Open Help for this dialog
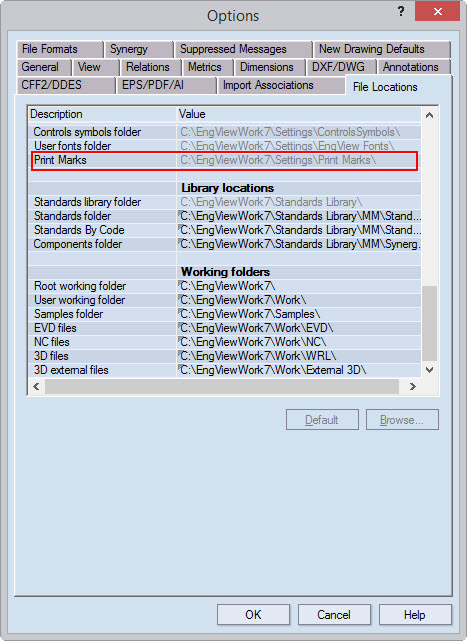 415,615
